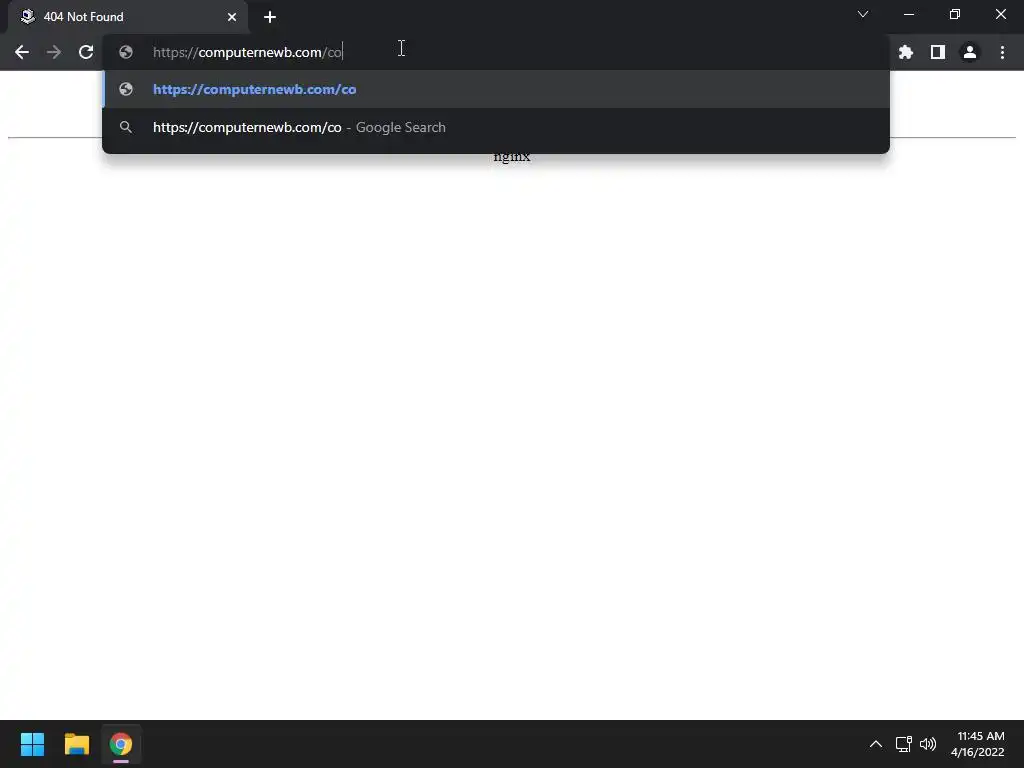
Task: Click the globe icon inside the address bar
Action: coord(126,52)
